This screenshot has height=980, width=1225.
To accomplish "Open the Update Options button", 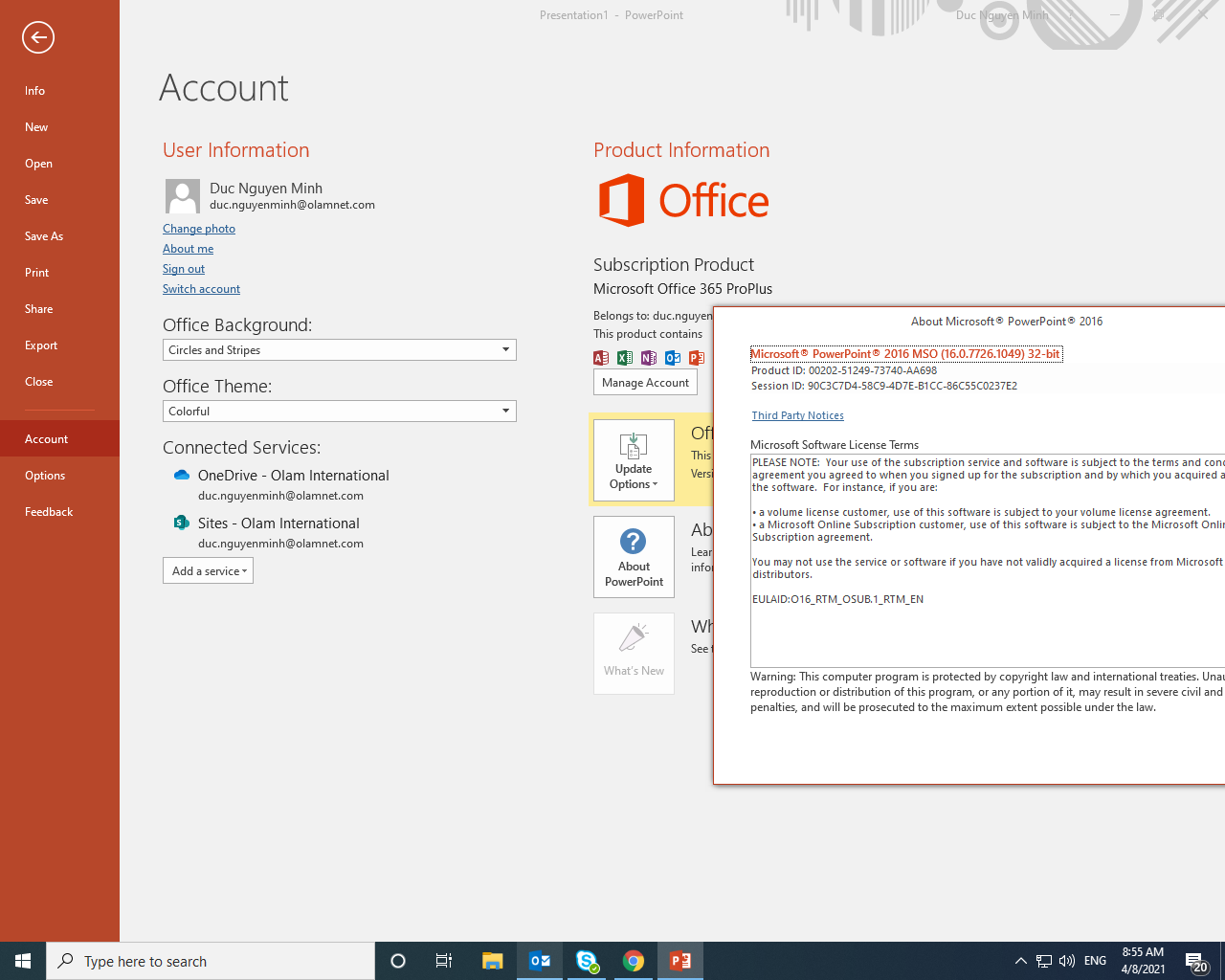I will tap(634, 460).
